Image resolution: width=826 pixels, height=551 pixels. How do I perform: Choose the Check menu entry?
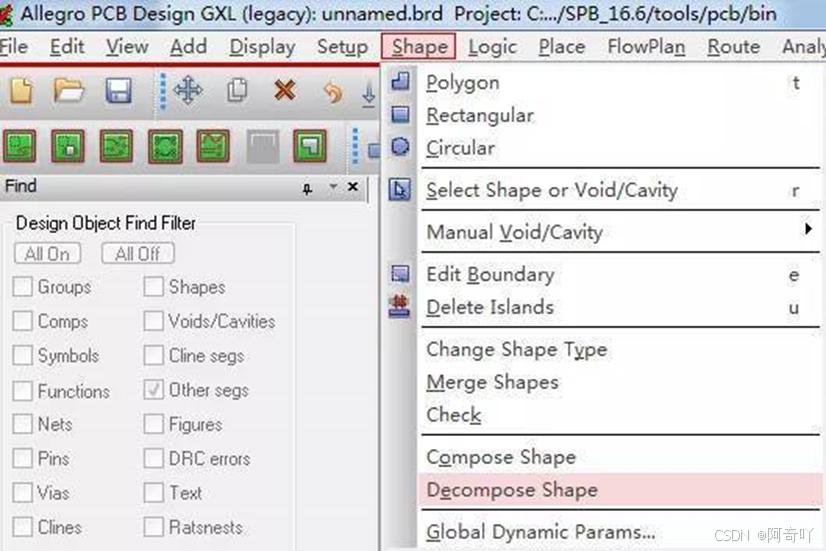point(620,415)
